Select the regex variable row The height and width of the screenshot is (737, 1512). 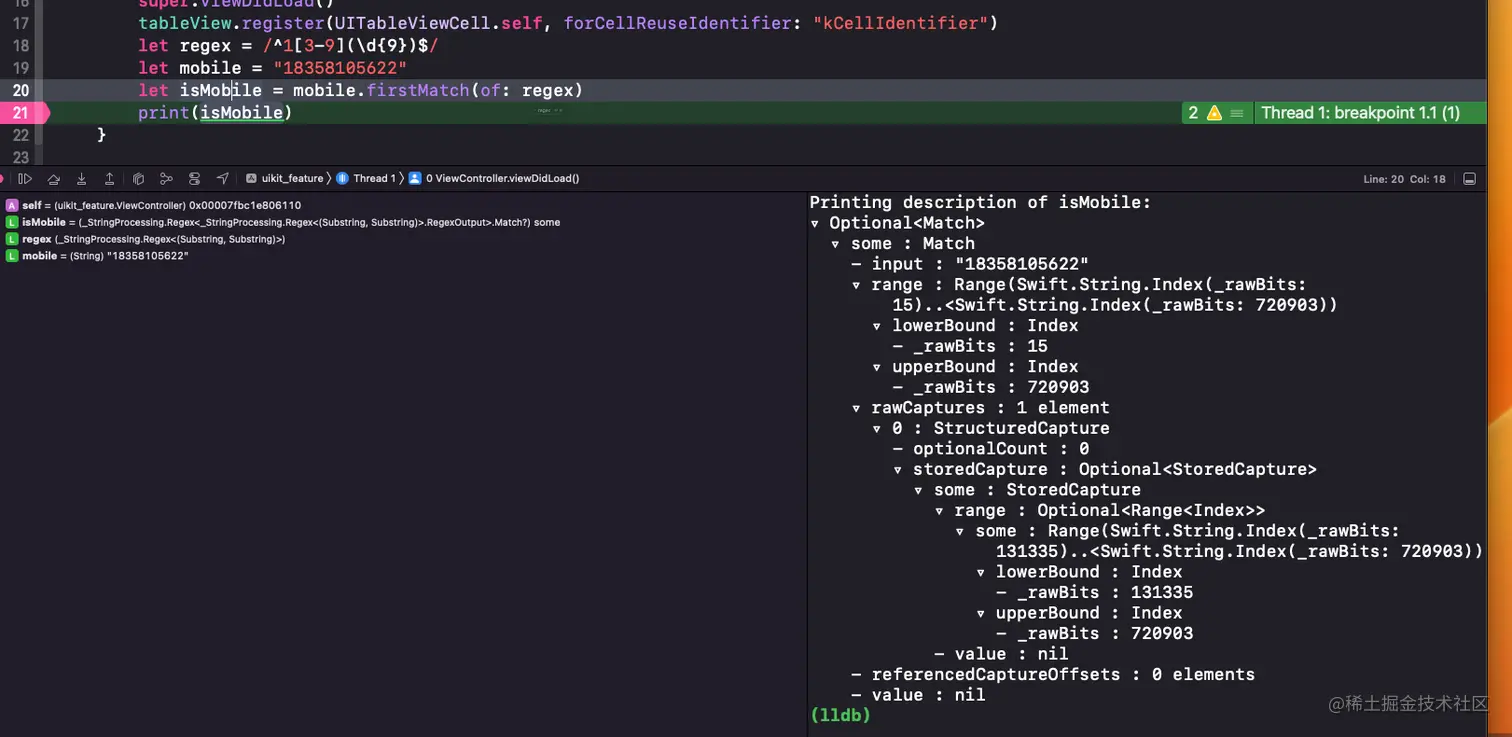[x=403, y=239]
